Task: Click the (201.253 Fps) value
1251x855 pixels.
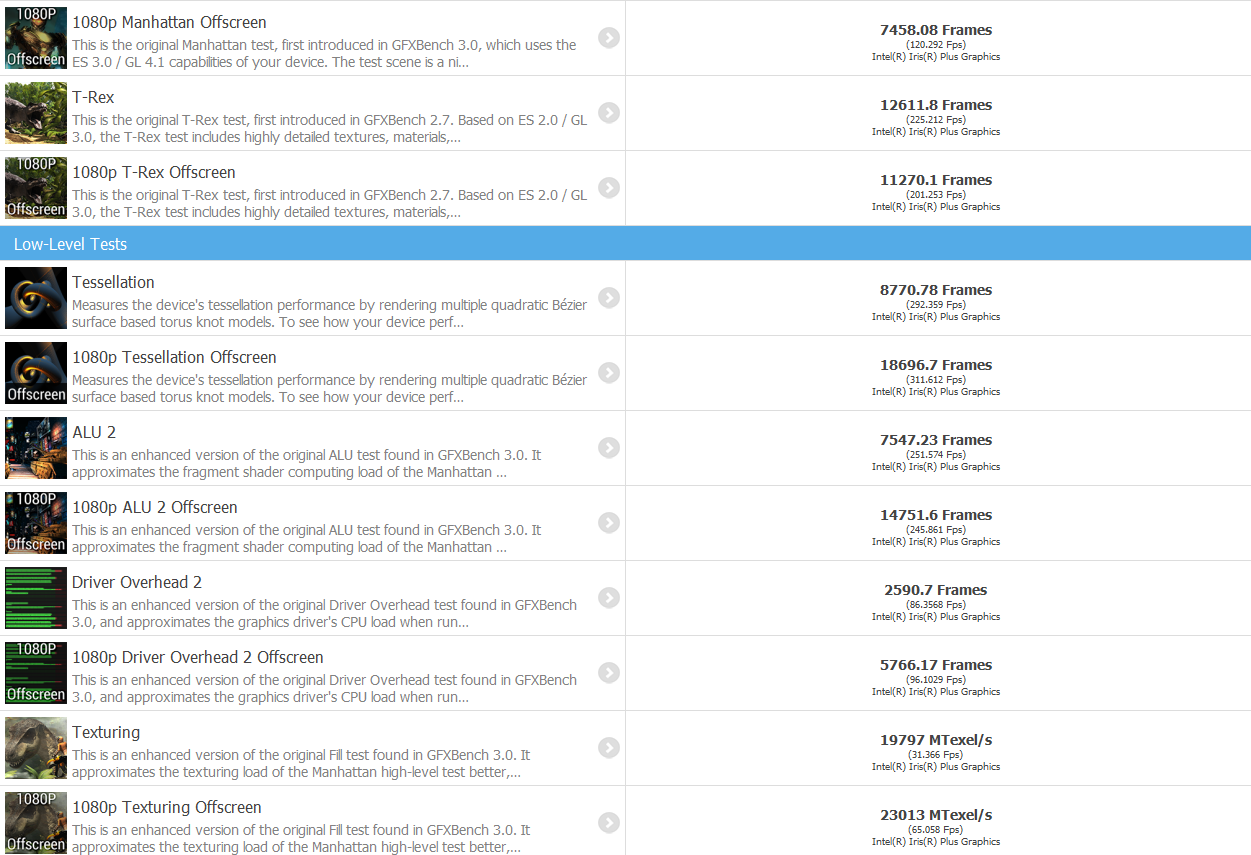Action: click(936, 195)
